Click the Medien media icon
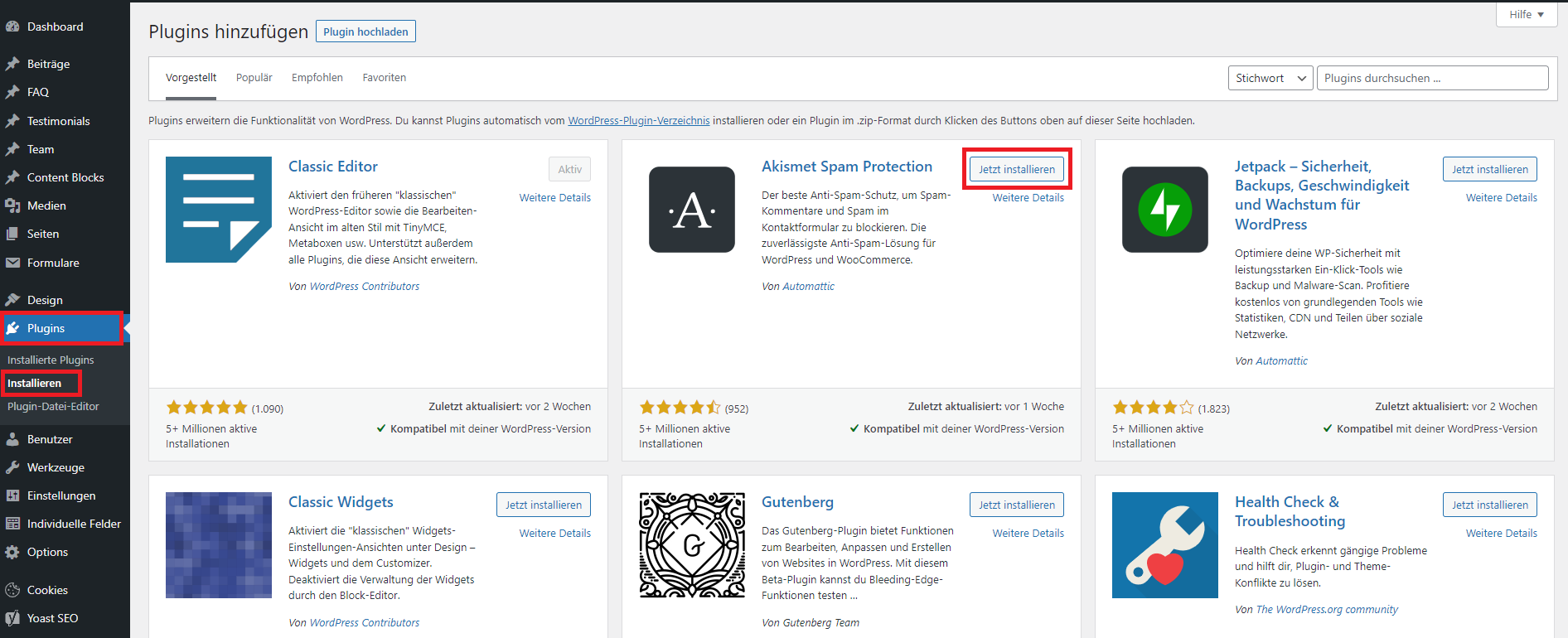The height and width of the screenshot is (638, 1568). (x=12, y=205)
